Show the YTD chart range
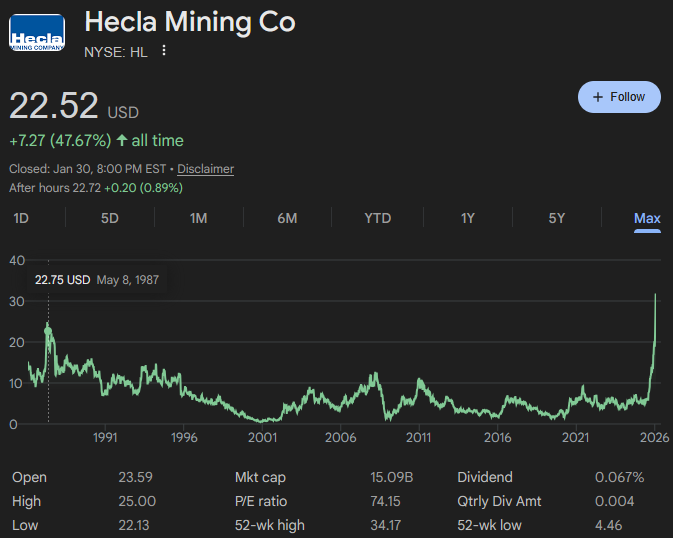The width and height of the screenshot is (673, 538). coord(378,218)
